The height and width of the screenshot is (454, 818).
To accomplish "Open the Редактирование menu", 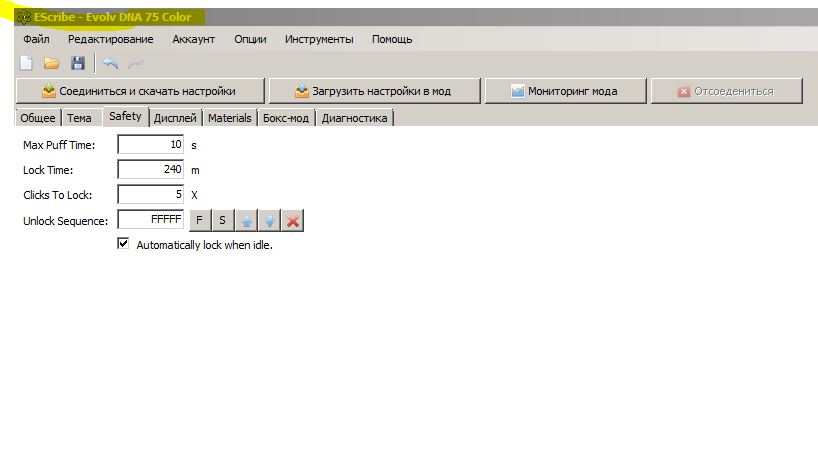I will pos(111,39).
